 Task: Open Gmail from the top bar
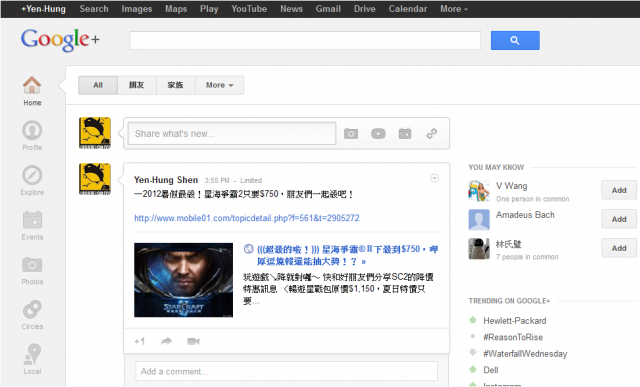328,9
